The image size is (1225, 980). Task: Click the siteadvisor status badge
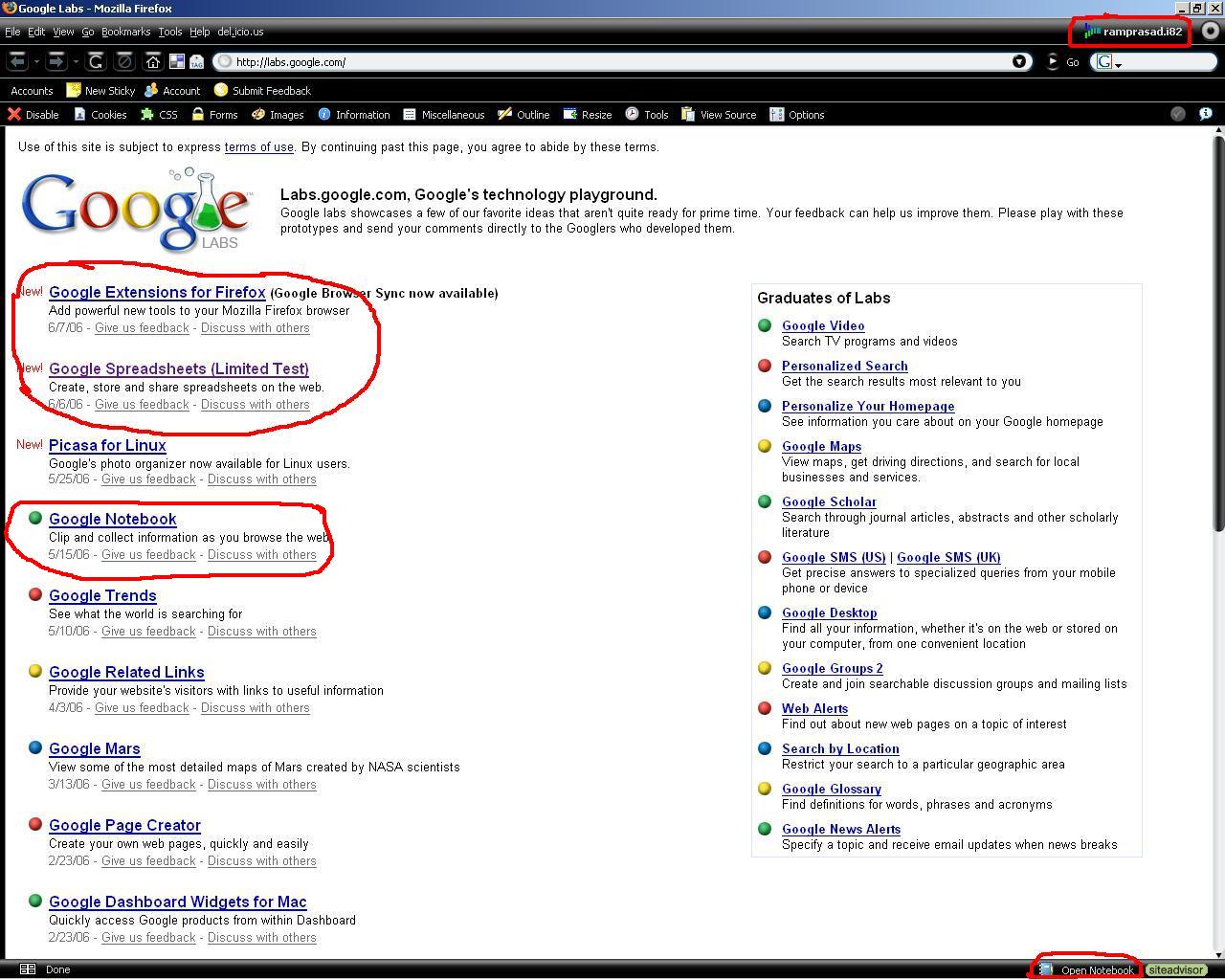[1175, 969]
